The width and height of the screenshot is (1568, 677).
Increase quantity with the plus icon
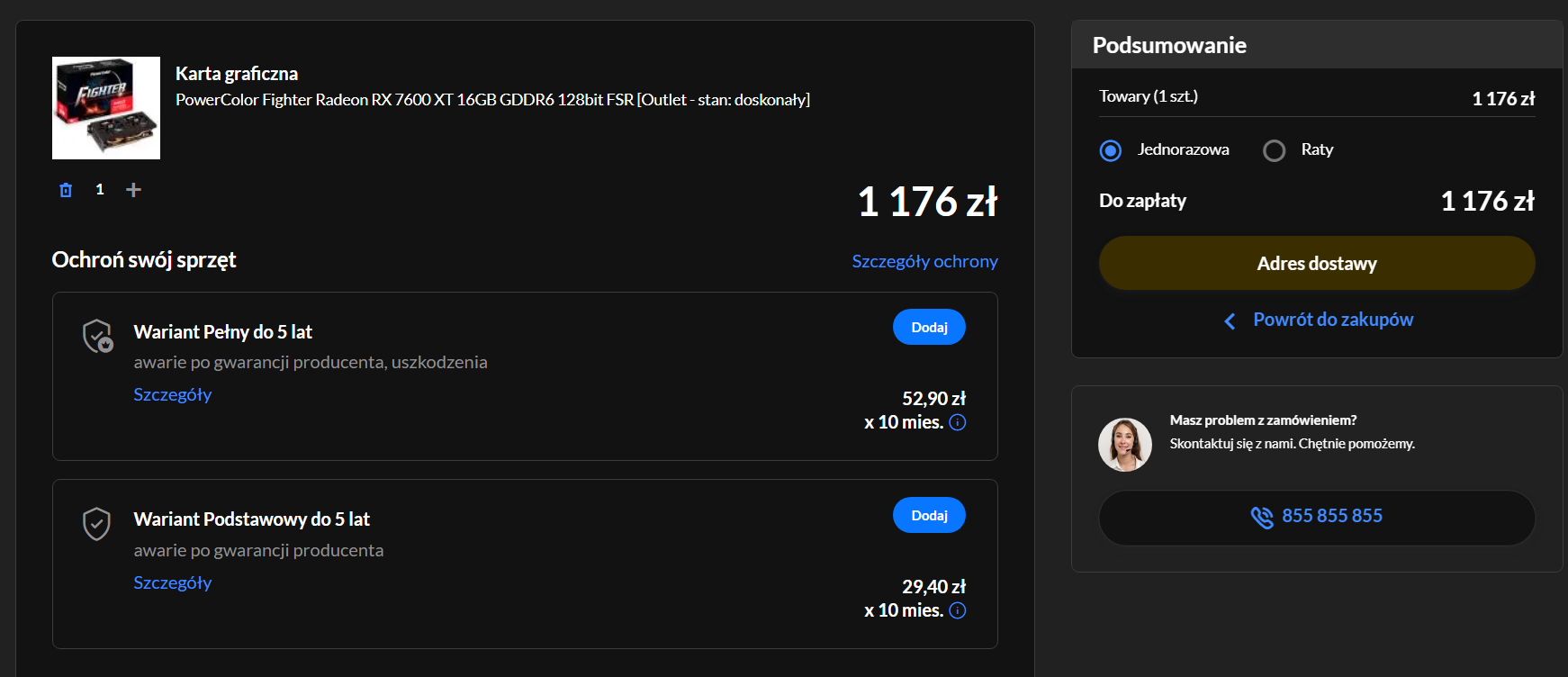pyautogui.click(x=133, y=190)
